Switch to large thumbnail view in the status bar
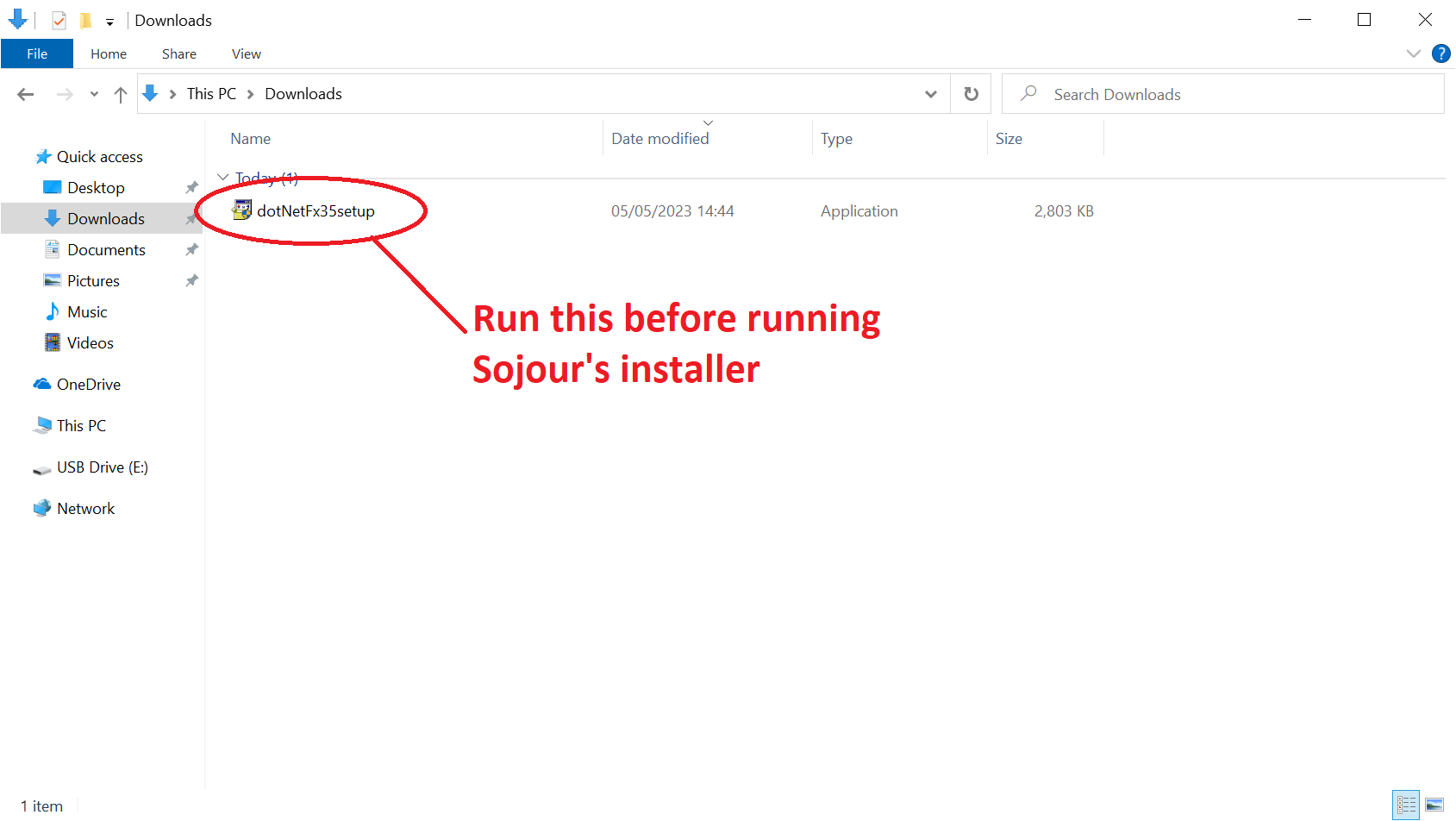 (1435, 805)
